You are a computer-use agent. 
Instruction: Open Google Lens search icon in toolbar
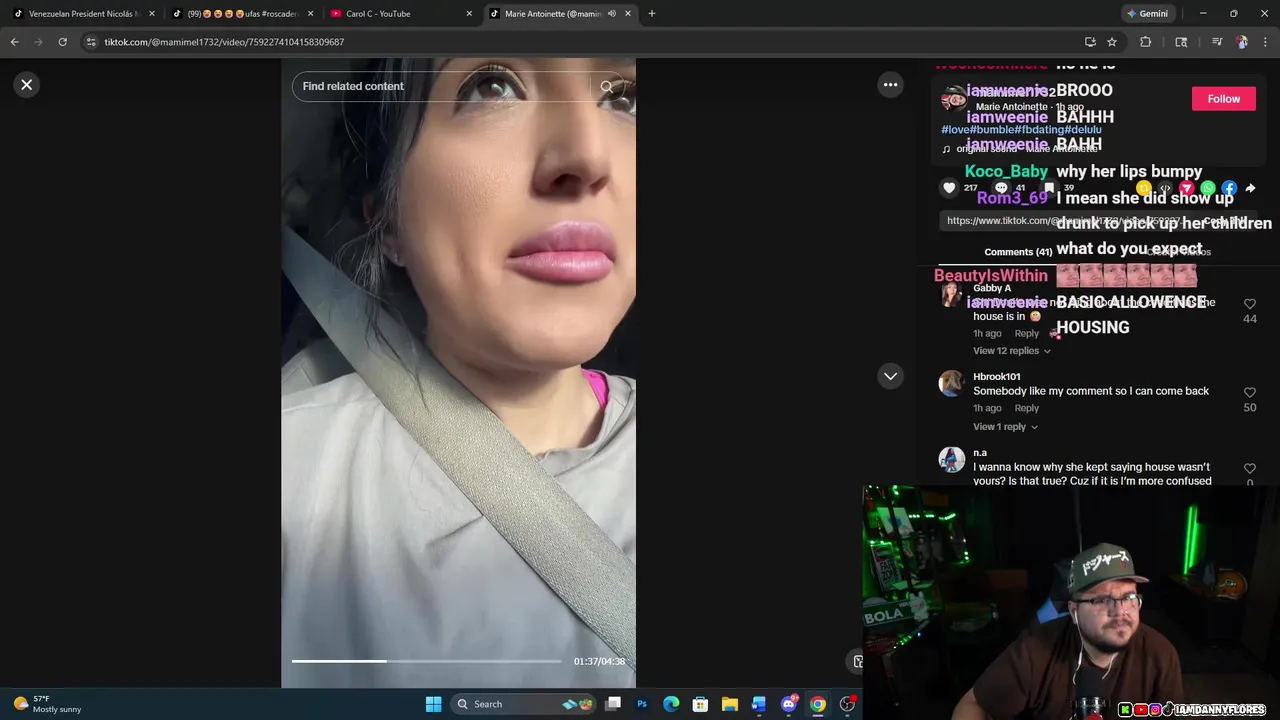pos(1181,42)
